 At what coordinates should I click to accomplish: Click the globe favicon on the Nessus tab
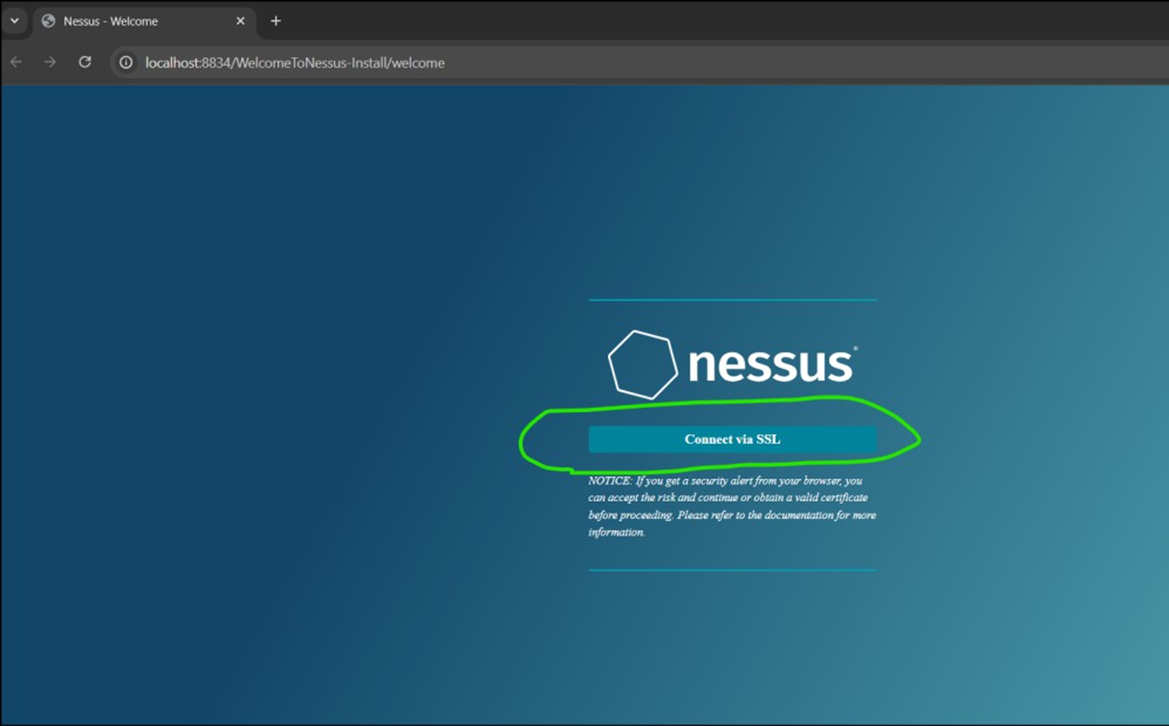pos(48,21)
